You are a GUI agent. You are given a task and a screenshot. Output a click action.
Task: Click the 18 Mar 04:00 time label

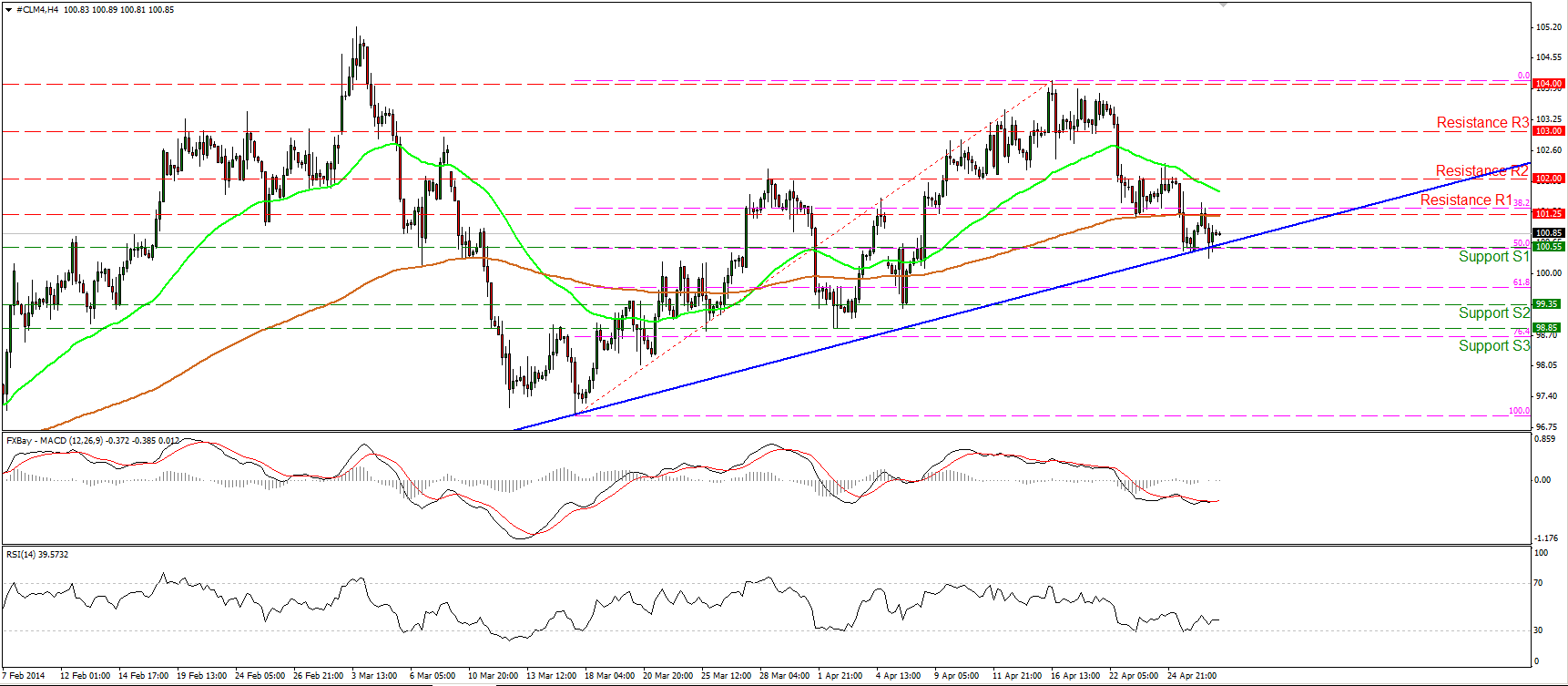[609, 676]
